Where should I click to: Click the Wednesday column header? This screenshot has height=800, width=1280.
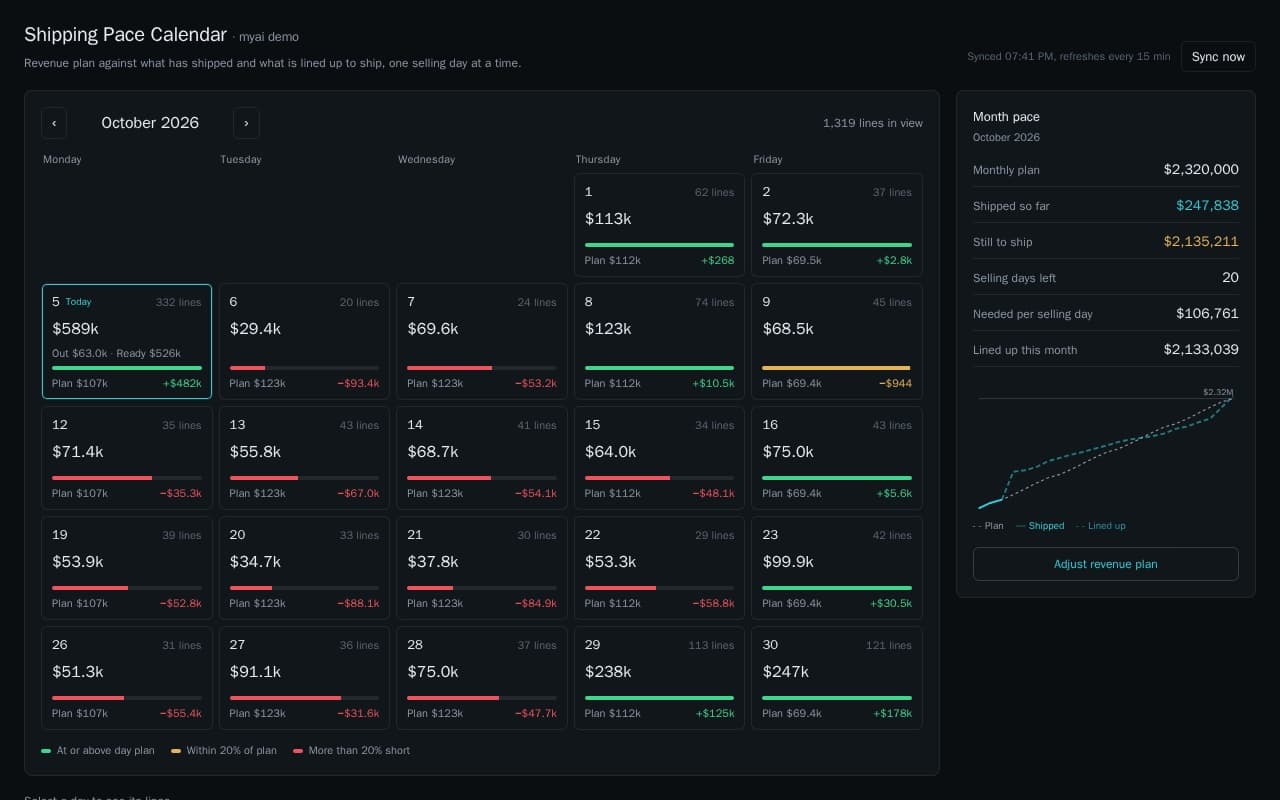(426, 160)
